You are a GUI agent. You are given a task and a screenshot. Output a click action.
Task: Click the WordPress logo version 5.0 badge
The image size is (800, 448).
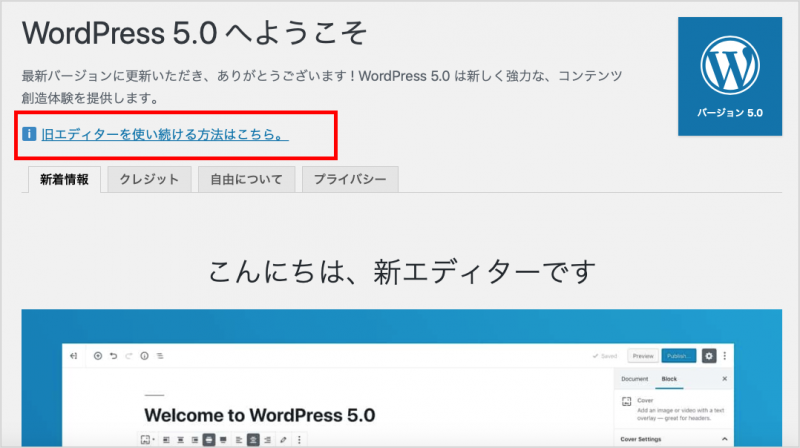(x=730, y=77)
